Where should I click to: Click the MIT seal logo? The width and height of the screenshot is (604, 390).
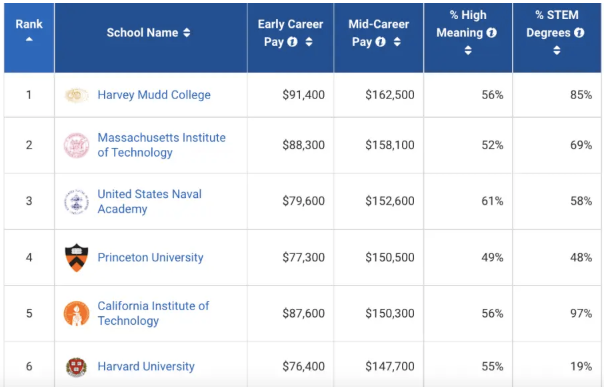coord(76,145)
